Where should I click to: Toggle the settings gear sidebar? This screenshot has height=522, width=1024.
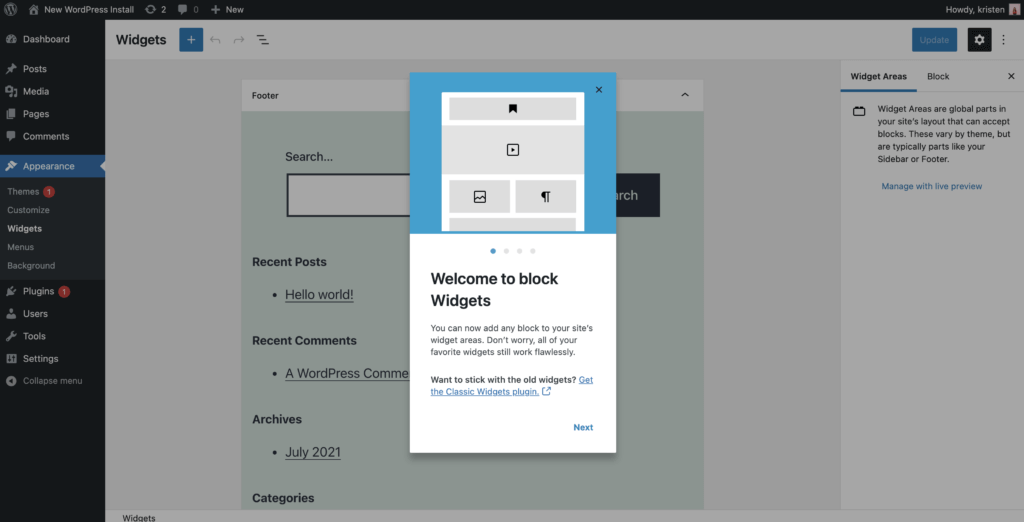pos(980,40)
